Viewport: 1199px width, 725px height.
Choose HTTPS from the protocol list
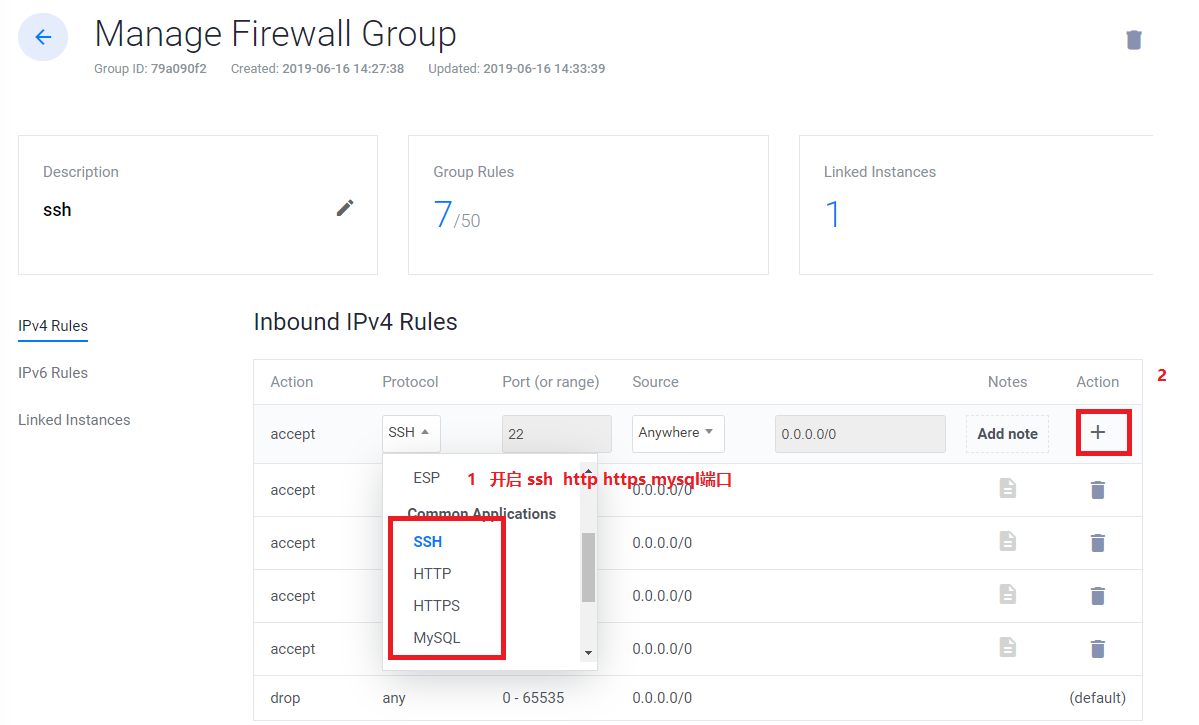437,606
